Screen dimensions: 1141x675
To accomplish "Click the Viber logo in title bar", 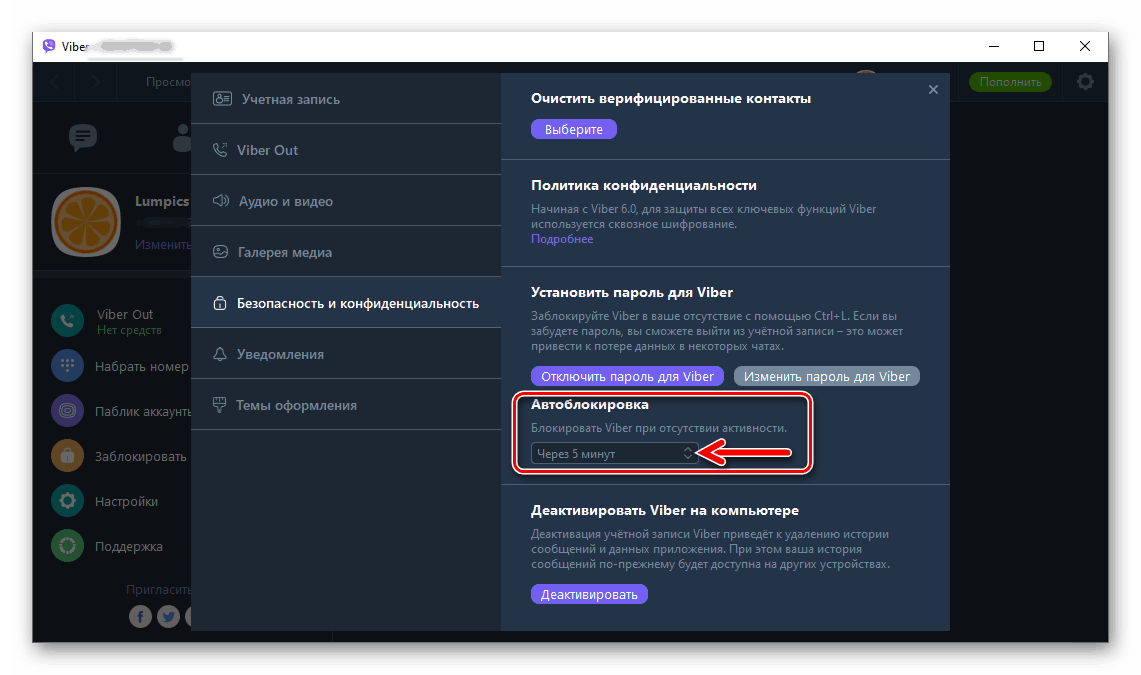I will click(x=49, y=46).
